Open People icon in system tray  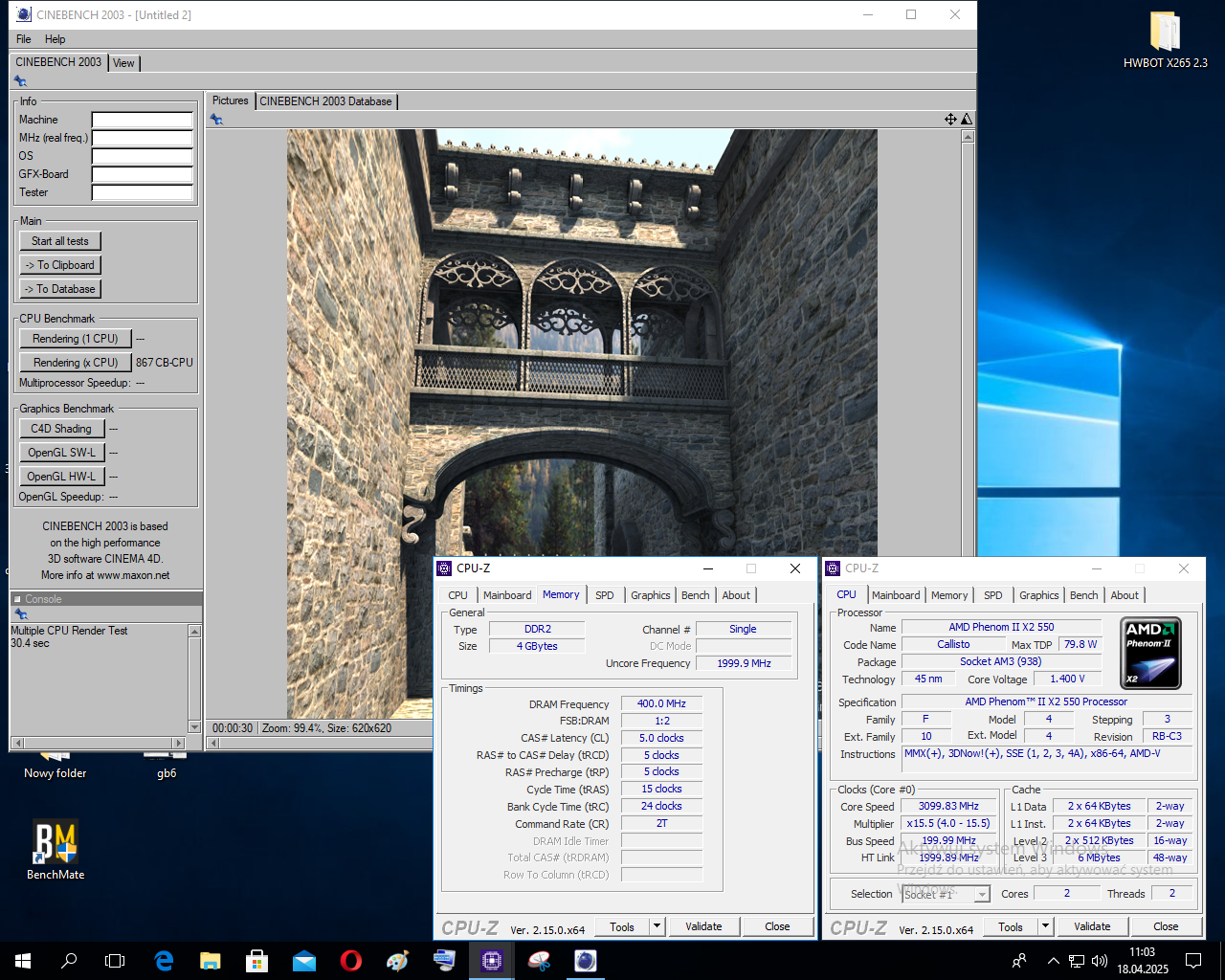click(1019, 960)
